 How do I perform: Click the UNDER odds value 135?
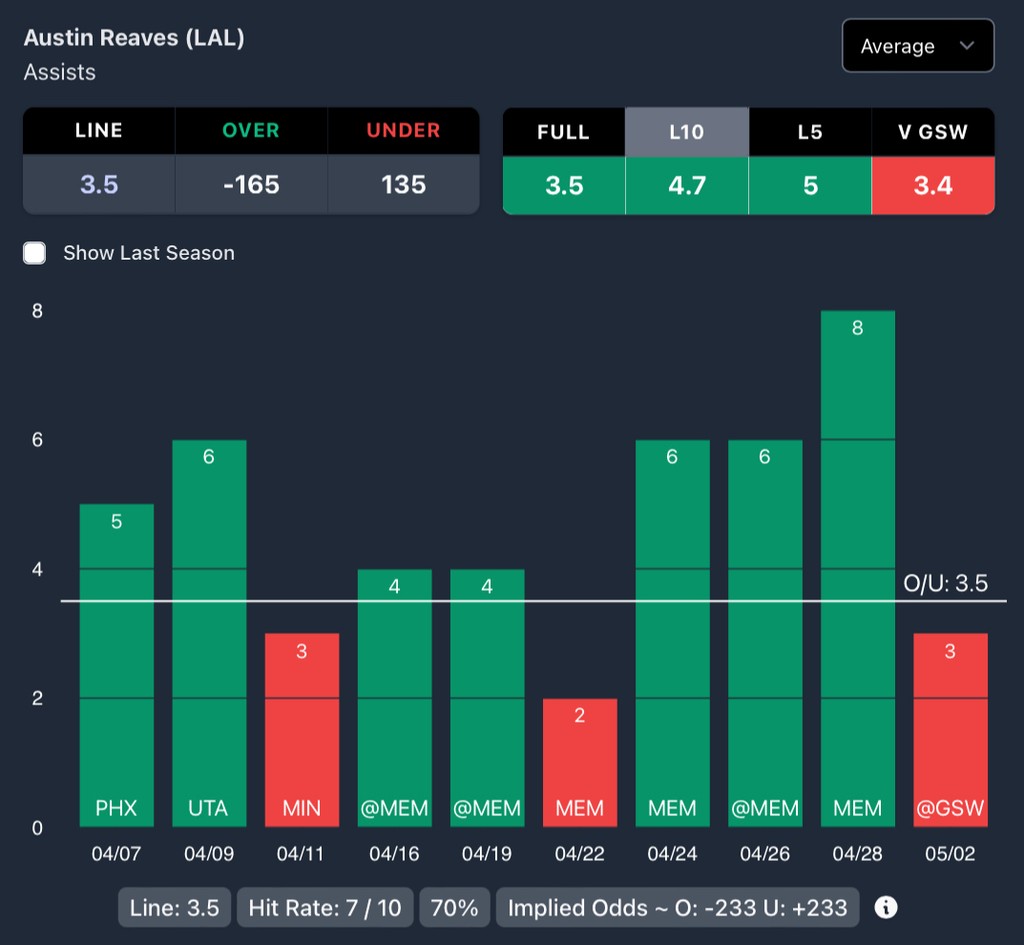tap(404, 184)
